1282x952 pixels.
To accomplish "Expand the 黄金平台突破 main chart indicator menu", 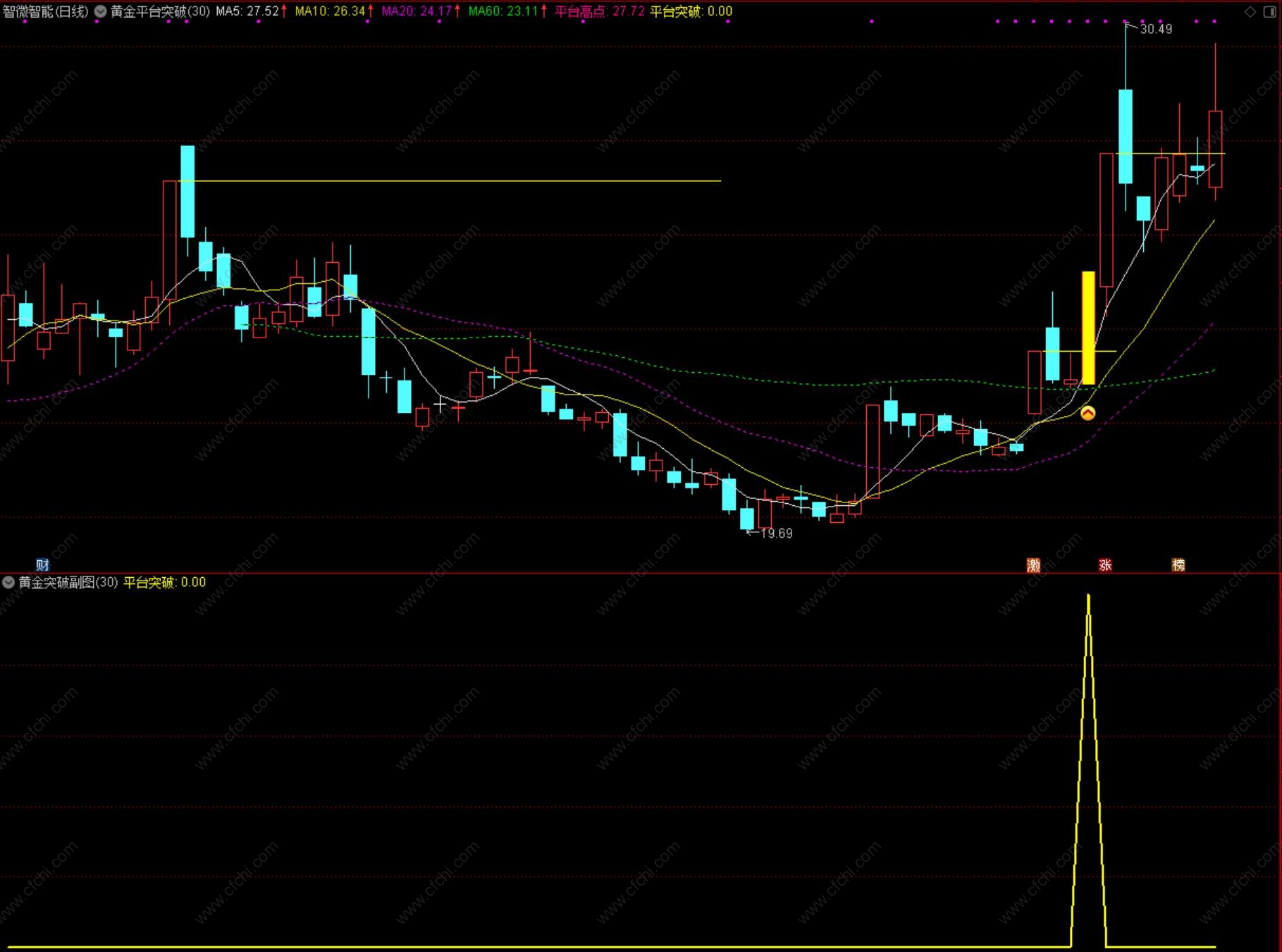I will (101, 11).
